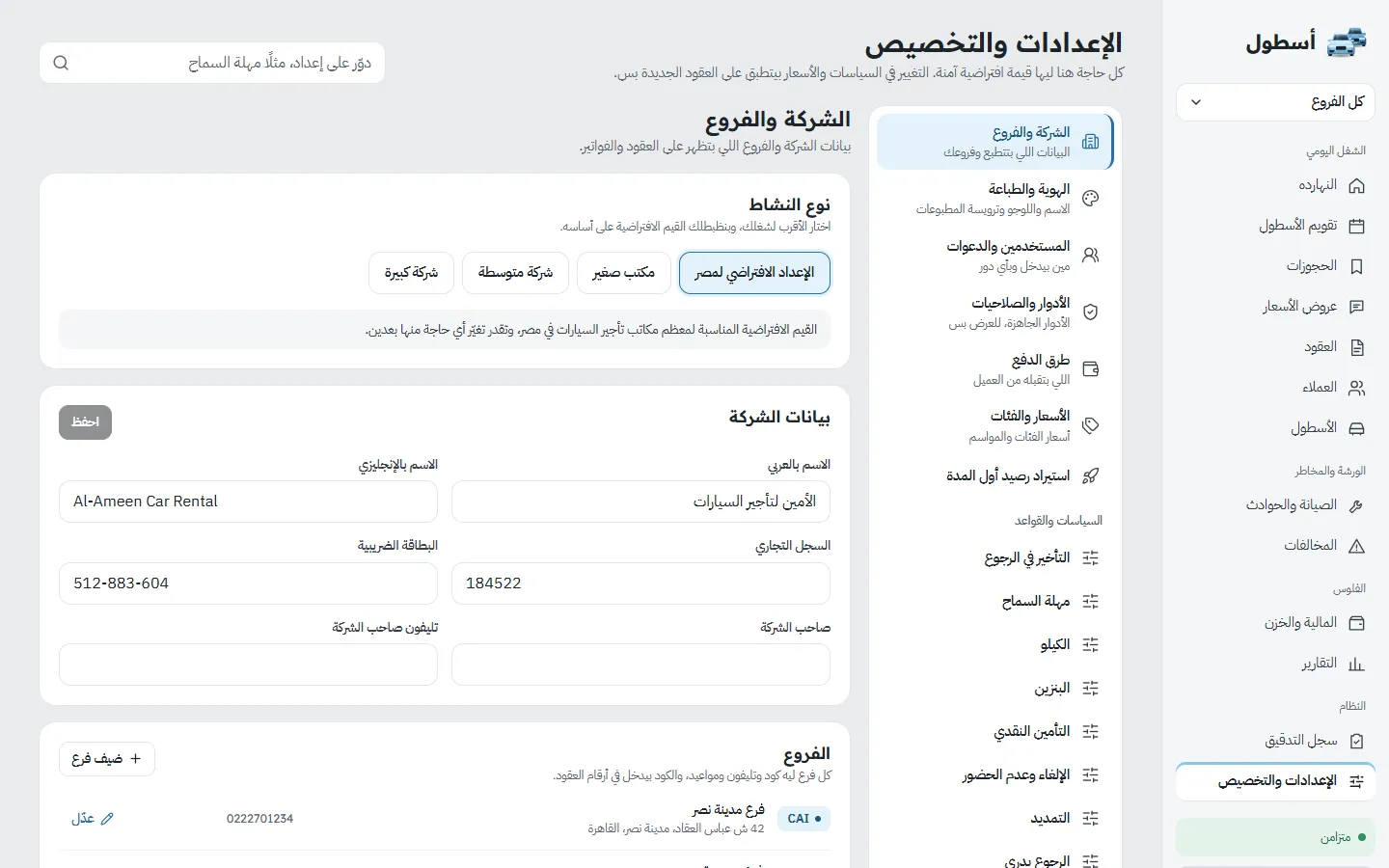Click the سجل التدقيق clipboard icon
Screen dimensions: 1389x868
[1356, 741]
